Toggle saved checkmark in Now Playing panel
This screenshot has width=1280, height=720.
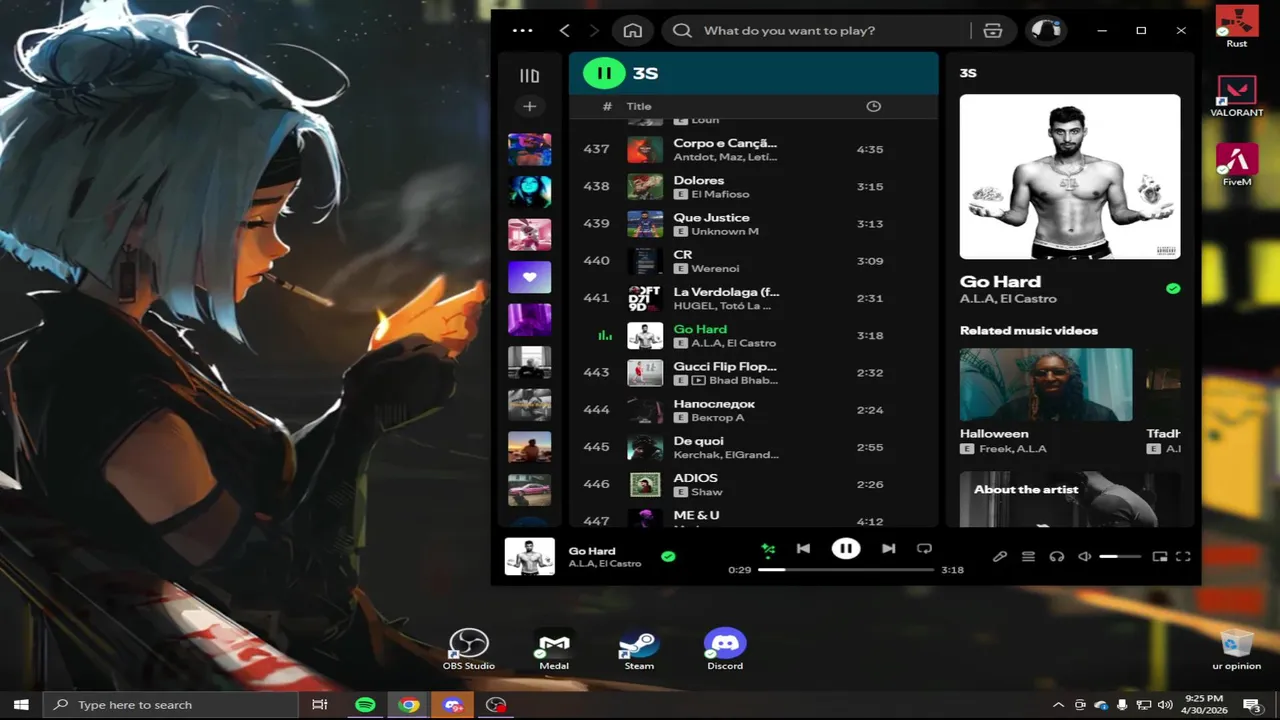click(x=1173, y=288)
